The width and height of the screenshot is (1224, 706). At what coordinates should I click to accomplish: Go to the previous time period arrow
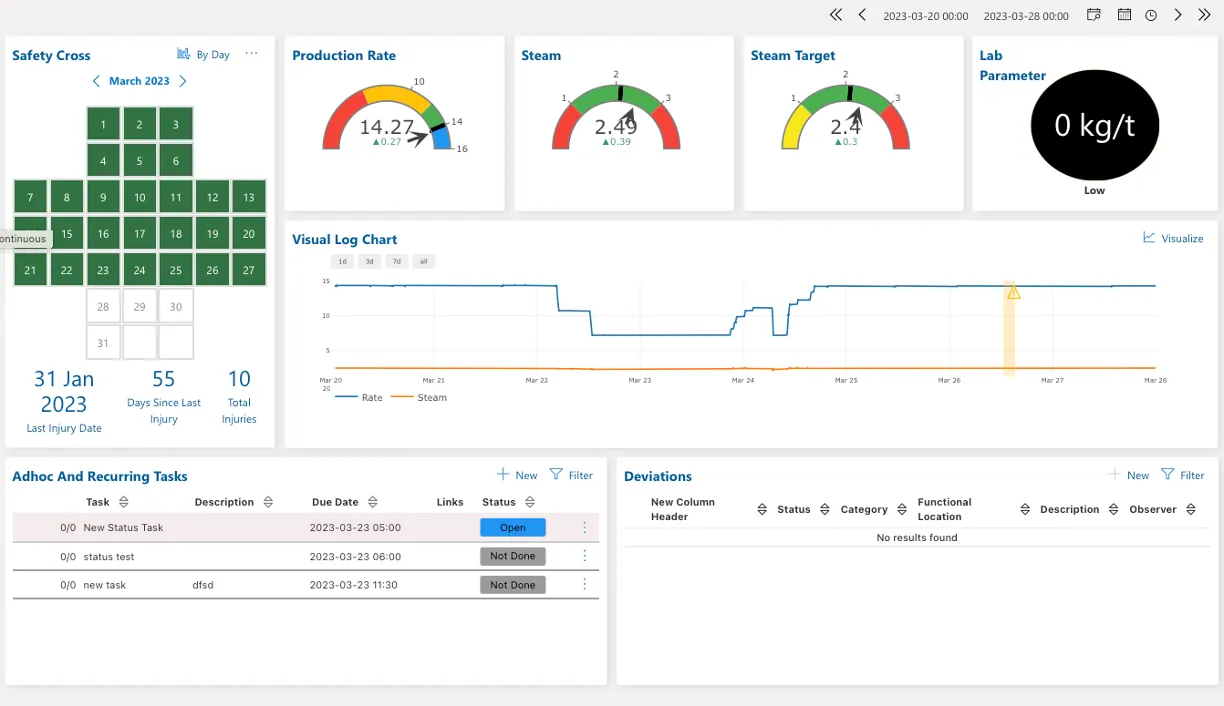pyautogui.click(x=862, y=15)
